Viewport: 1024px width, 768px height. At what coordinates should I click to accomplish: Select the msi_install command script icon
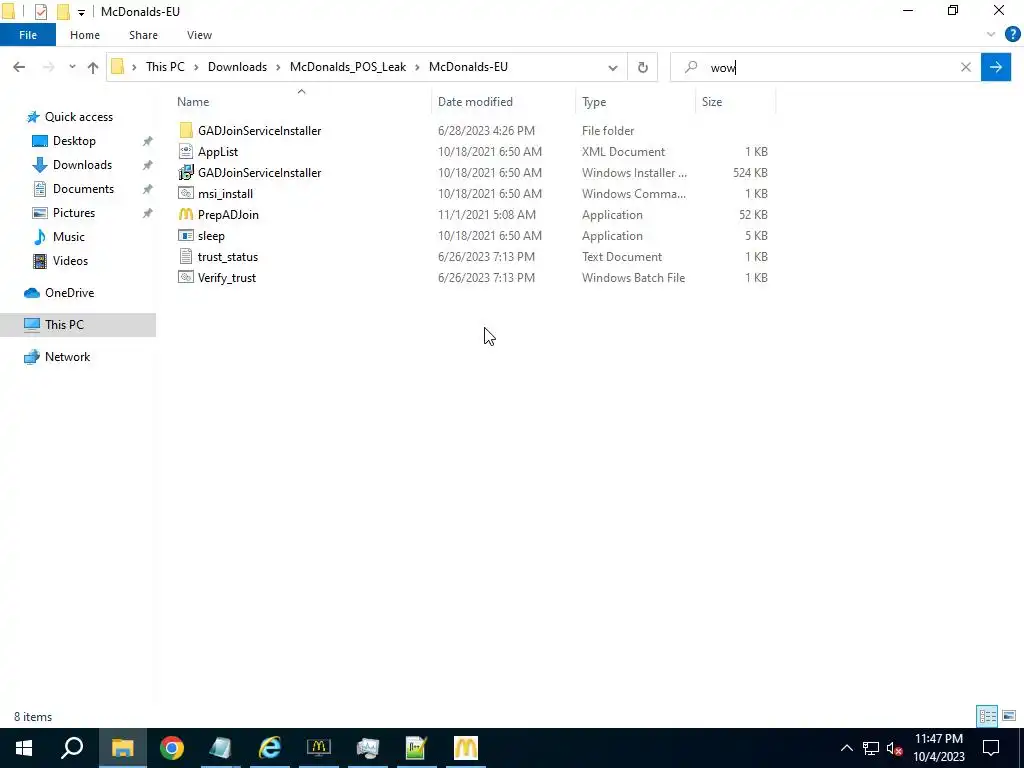point(186,193)
